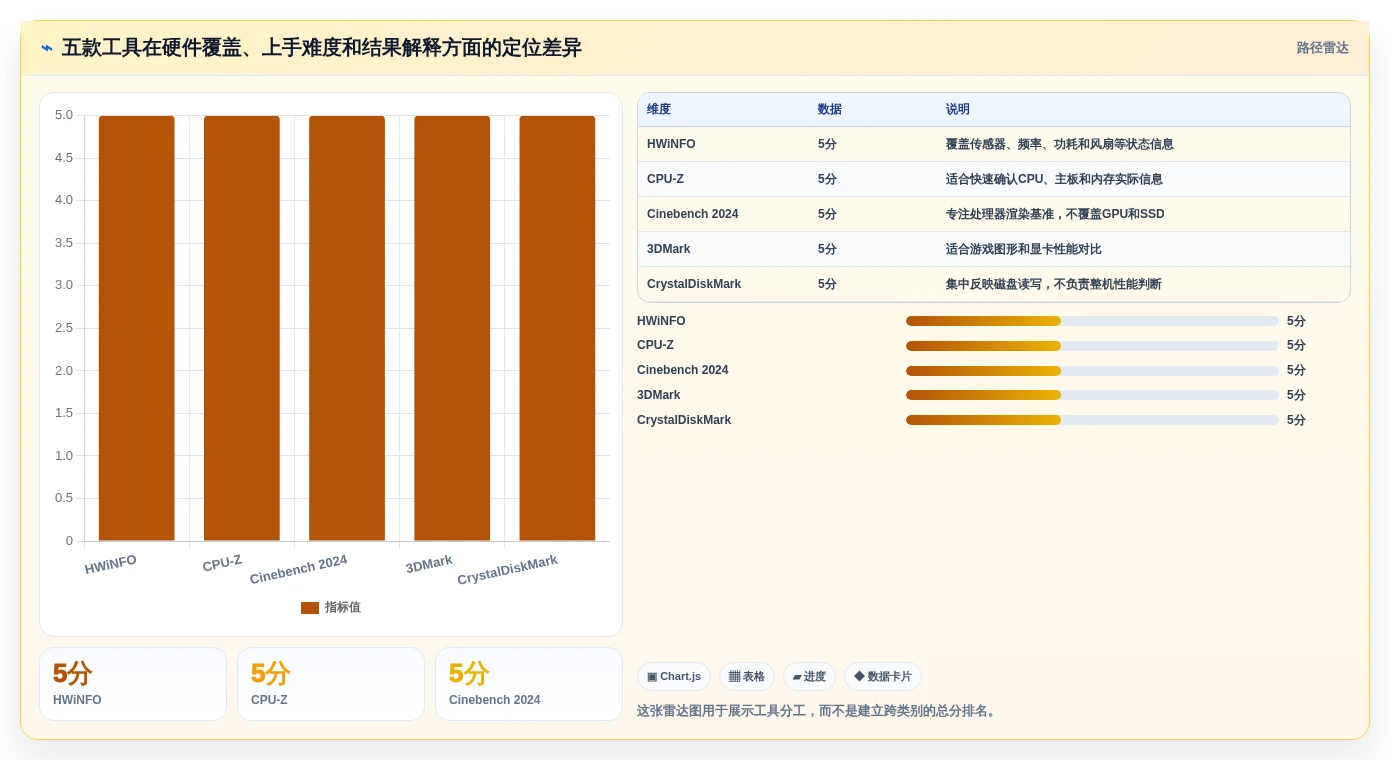Click the 路径雷达 label in header
The height and width of the screenshot is (760, 1390).
(1322, 48)
